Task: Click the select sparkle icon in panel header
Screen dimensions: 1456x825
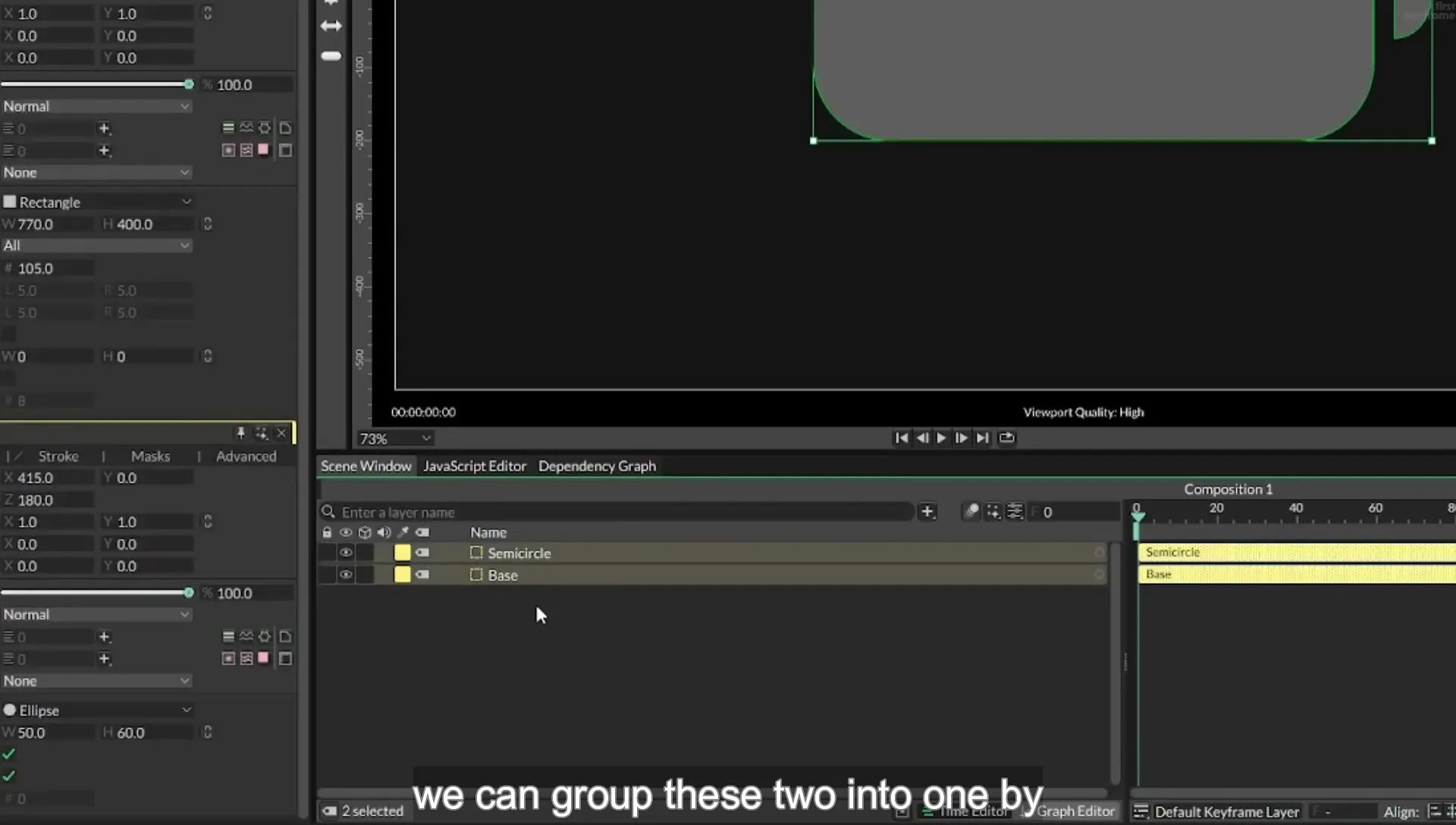Action: tap(262, 433)
